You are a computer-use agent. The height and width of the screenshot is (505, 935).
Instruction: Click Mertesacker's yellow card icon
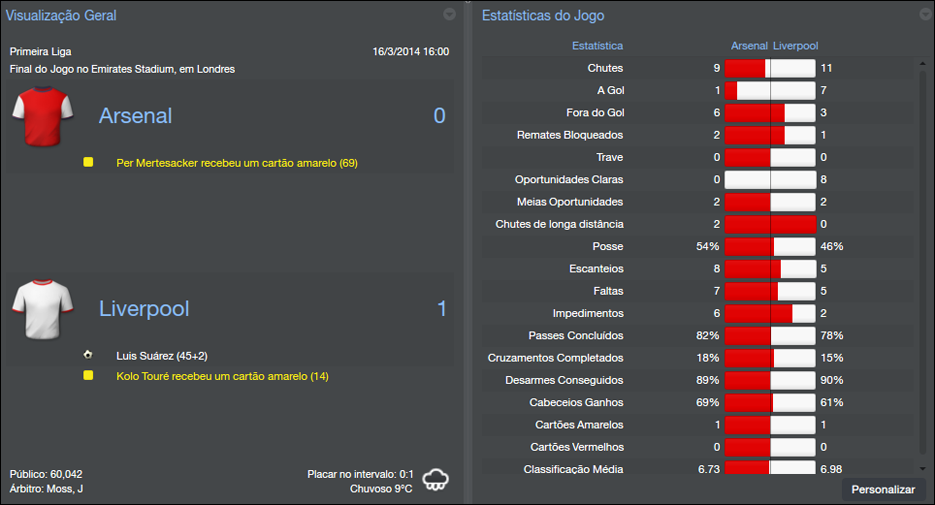coord(88,161)
